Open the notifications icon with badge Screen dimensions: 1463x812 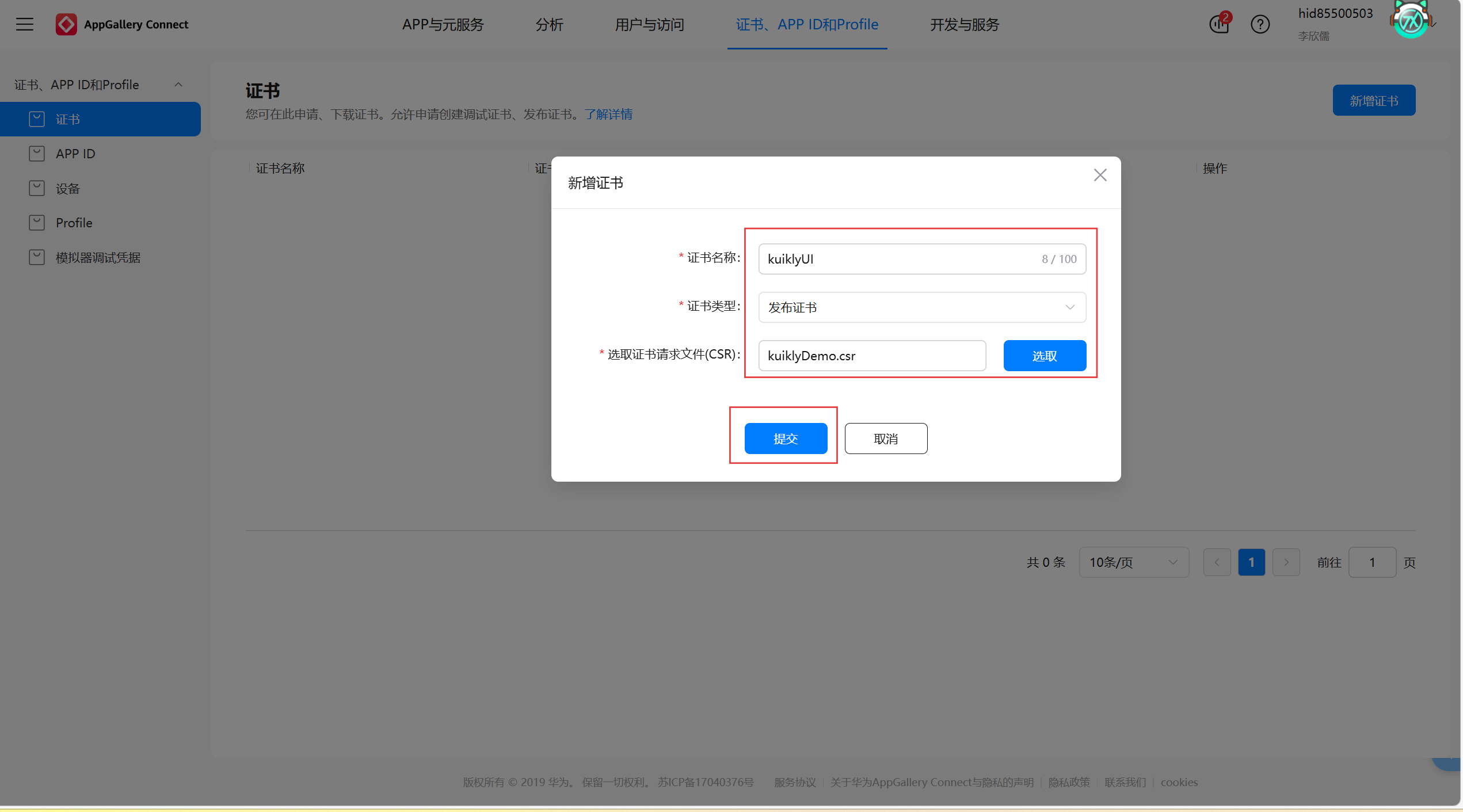point(1218,24)
